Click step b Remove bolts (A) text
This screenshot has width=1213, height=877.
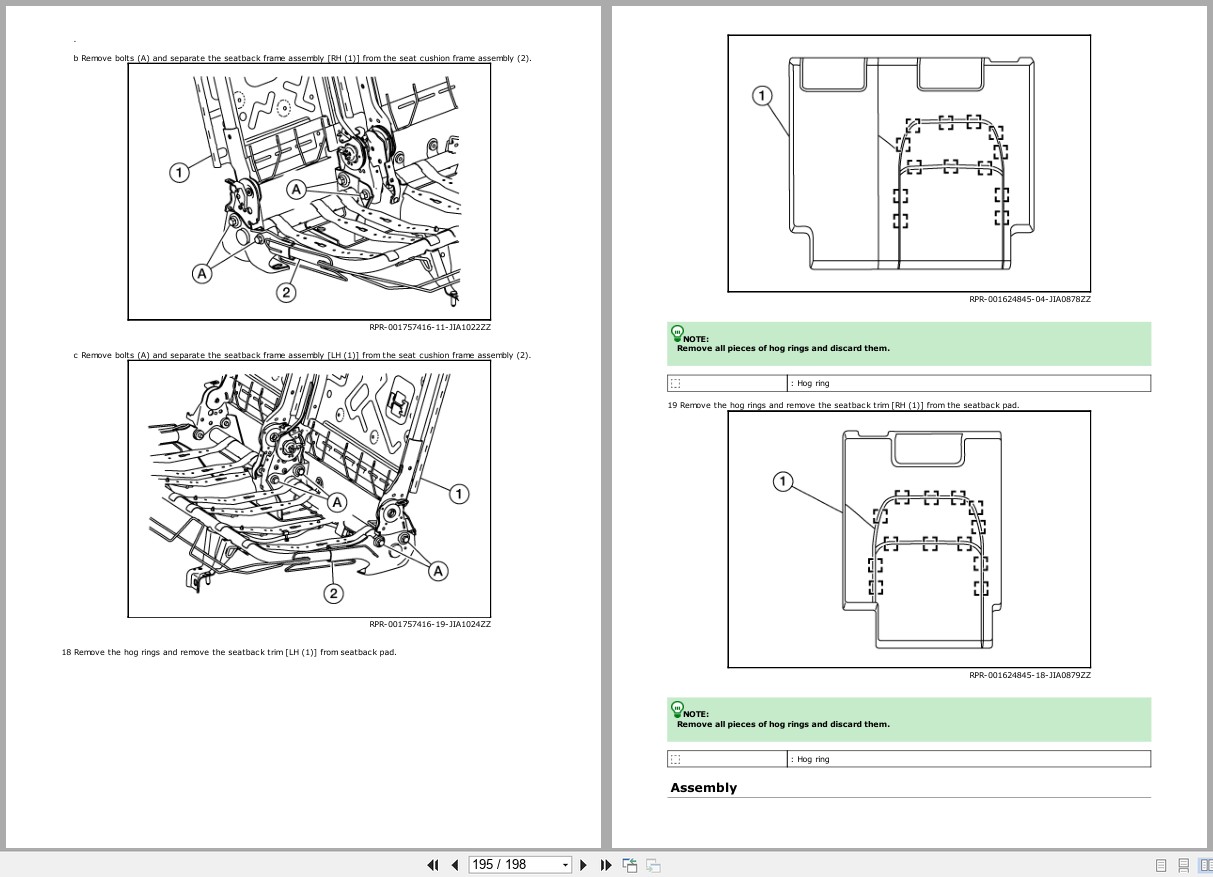(x=303, y=58)
